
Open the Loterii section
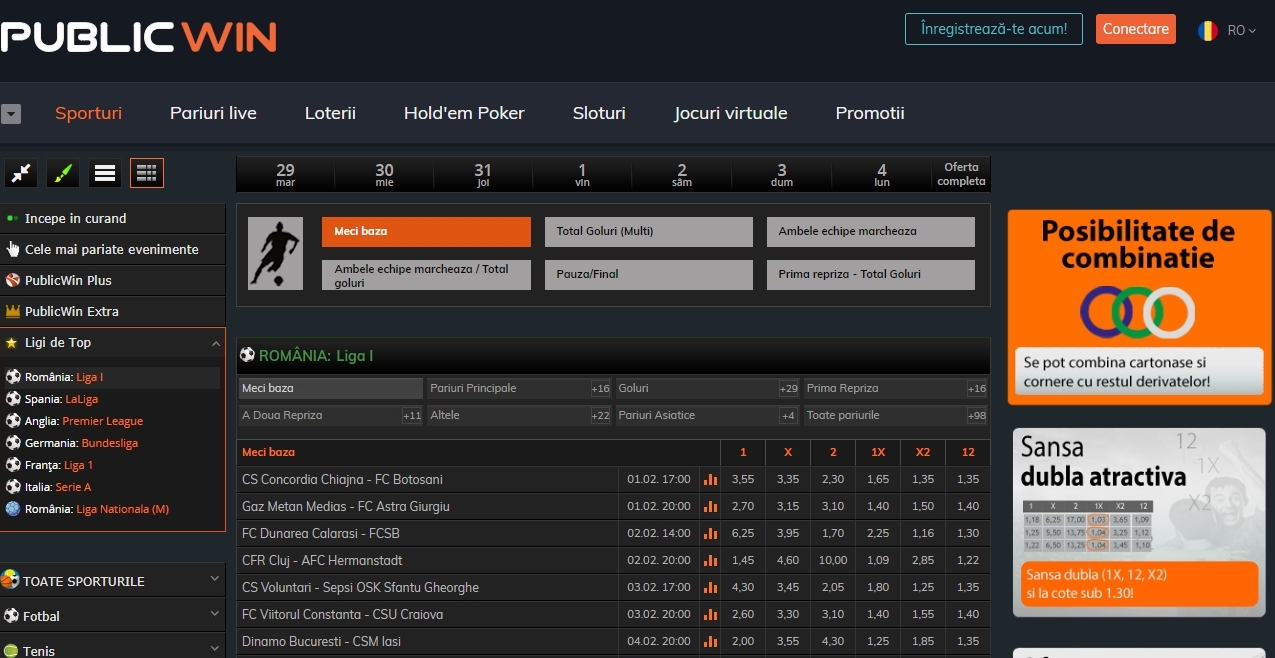[330, 113]
